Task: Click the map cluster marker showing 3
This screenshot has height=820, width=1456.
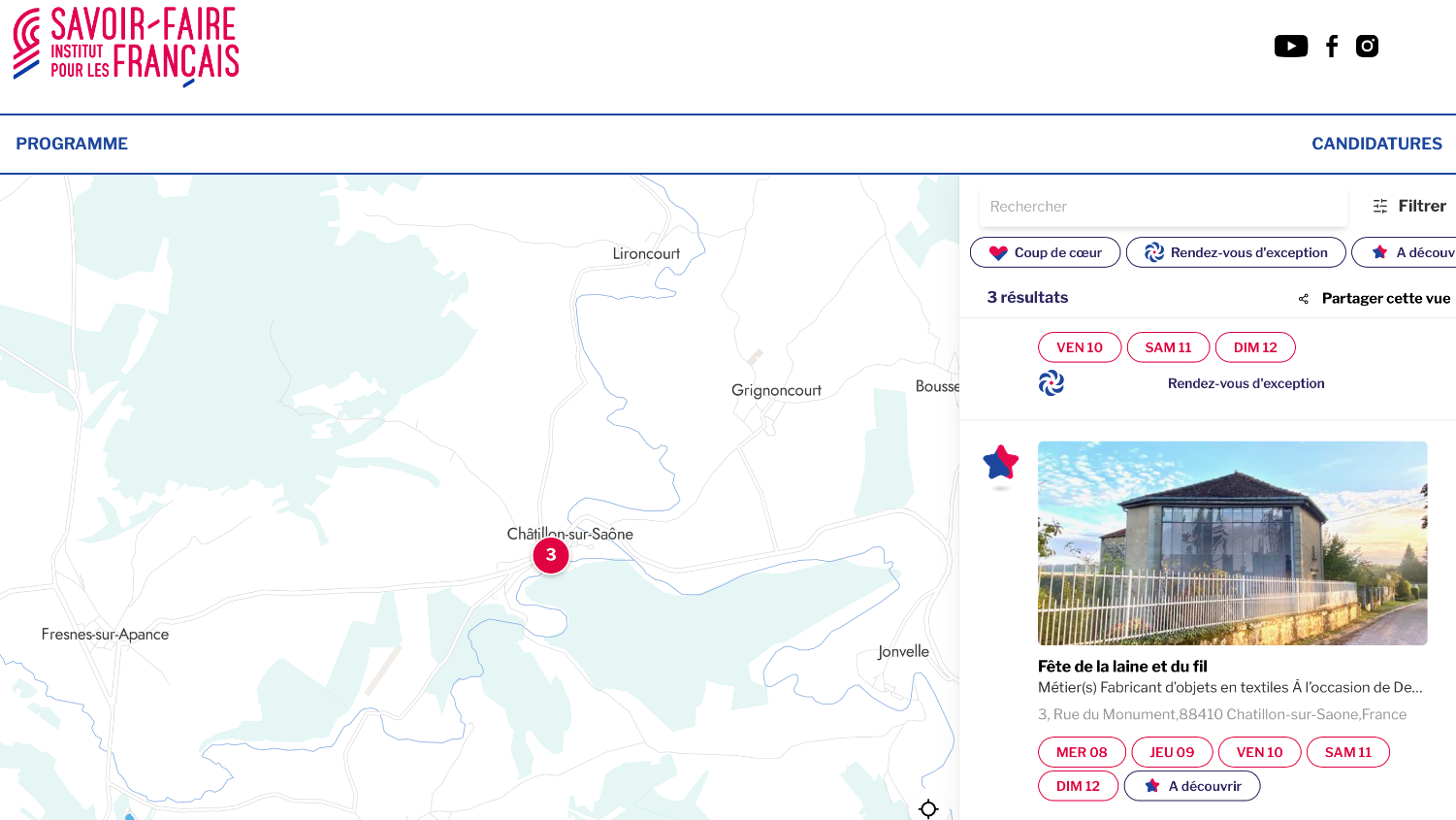Action: pos(551,555)
